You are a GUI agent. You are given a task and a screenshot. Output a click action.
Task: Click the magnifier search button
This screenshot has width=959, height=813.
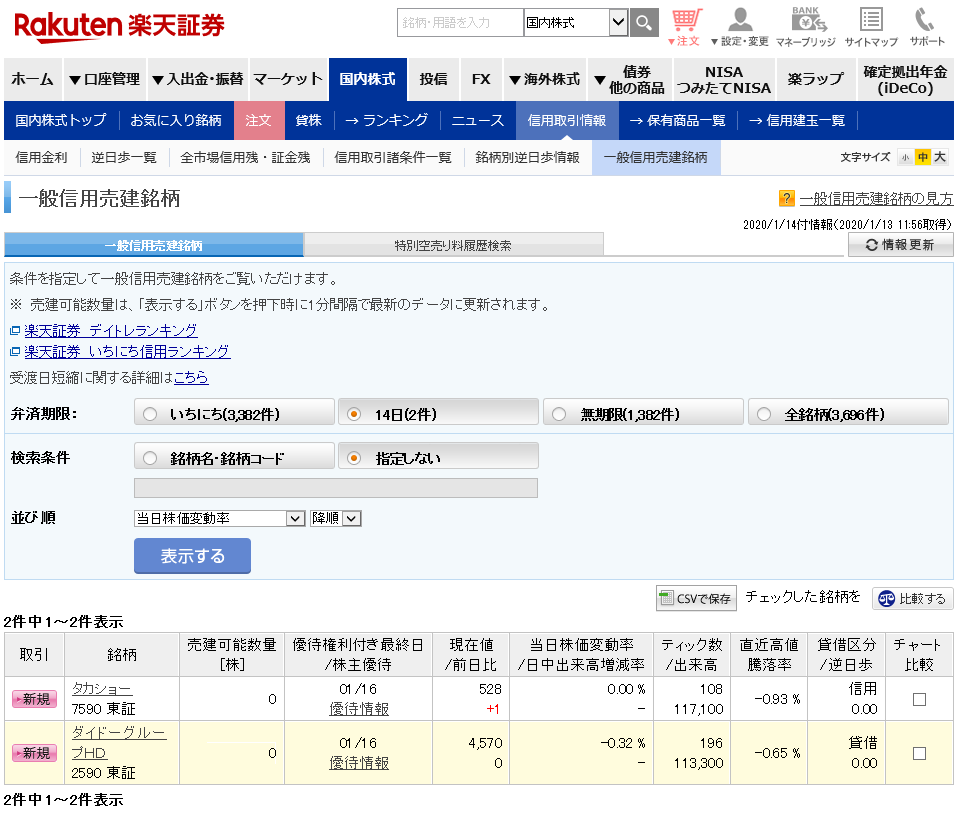[644, 23]
